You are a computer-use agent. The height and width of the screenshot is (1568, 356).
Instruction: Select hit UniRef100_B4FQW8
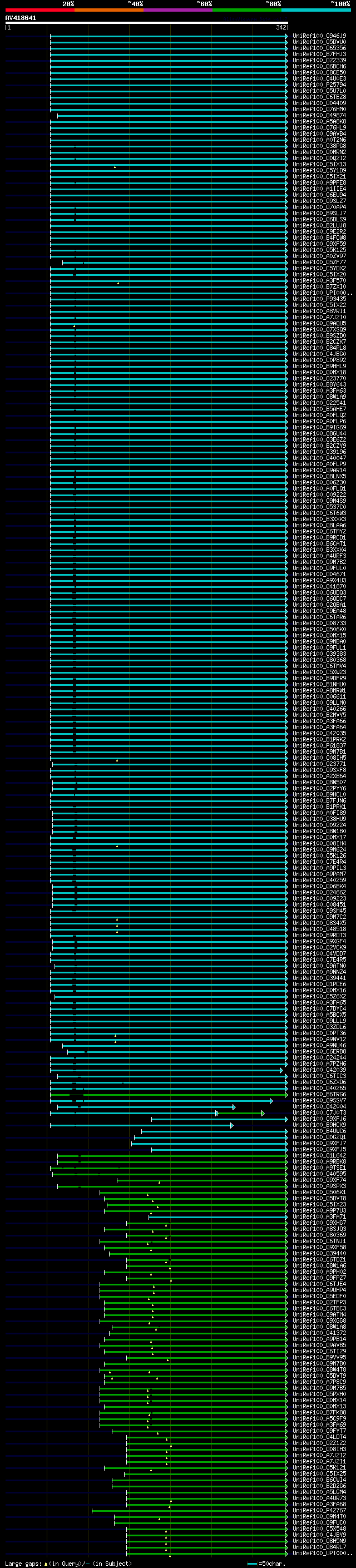click(319, 238)
